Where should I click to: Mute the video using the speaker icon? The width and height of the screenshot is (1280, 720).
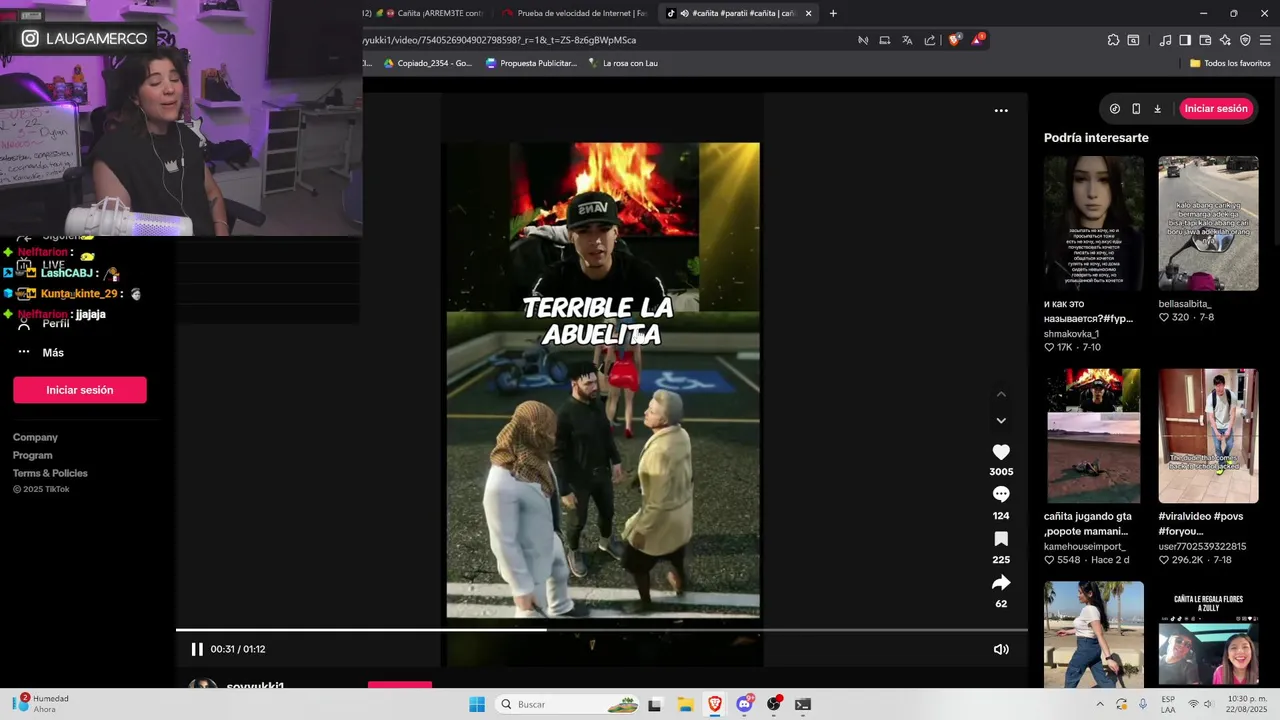click(x=1000, y=649)
